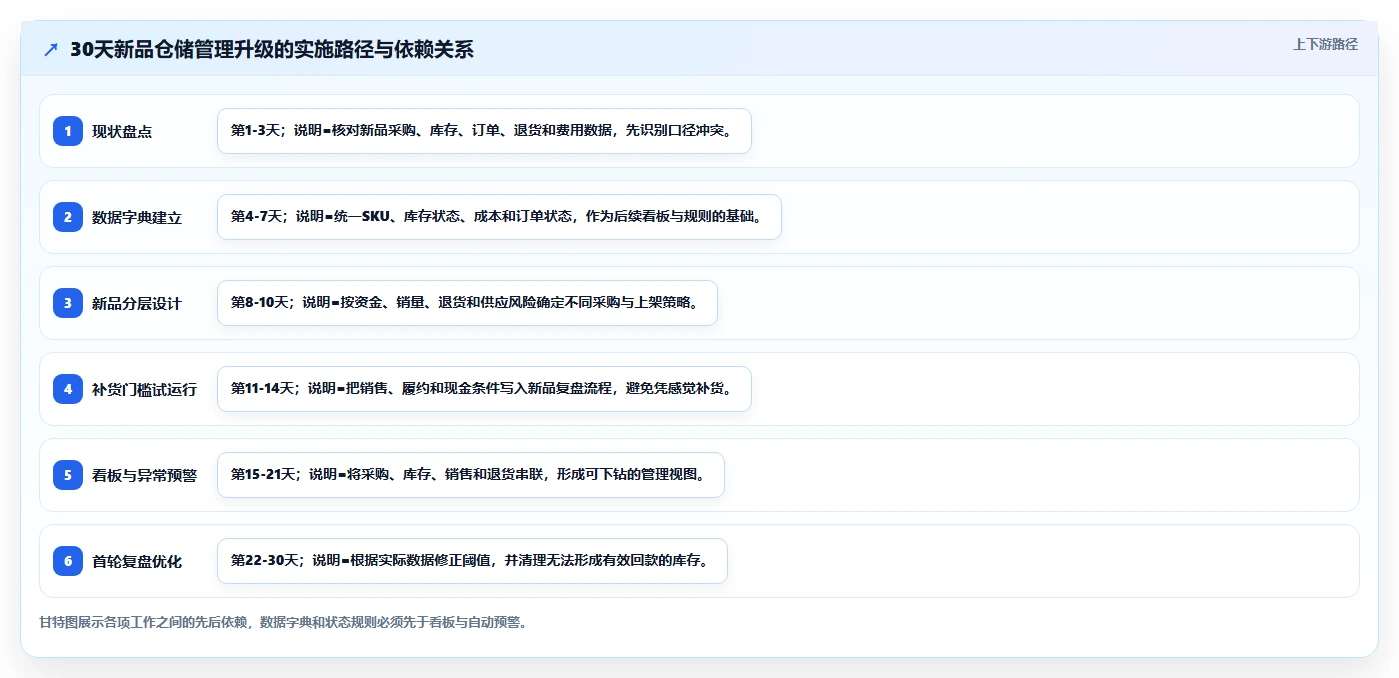Open the 第22-30天 description box

(472, 561)
